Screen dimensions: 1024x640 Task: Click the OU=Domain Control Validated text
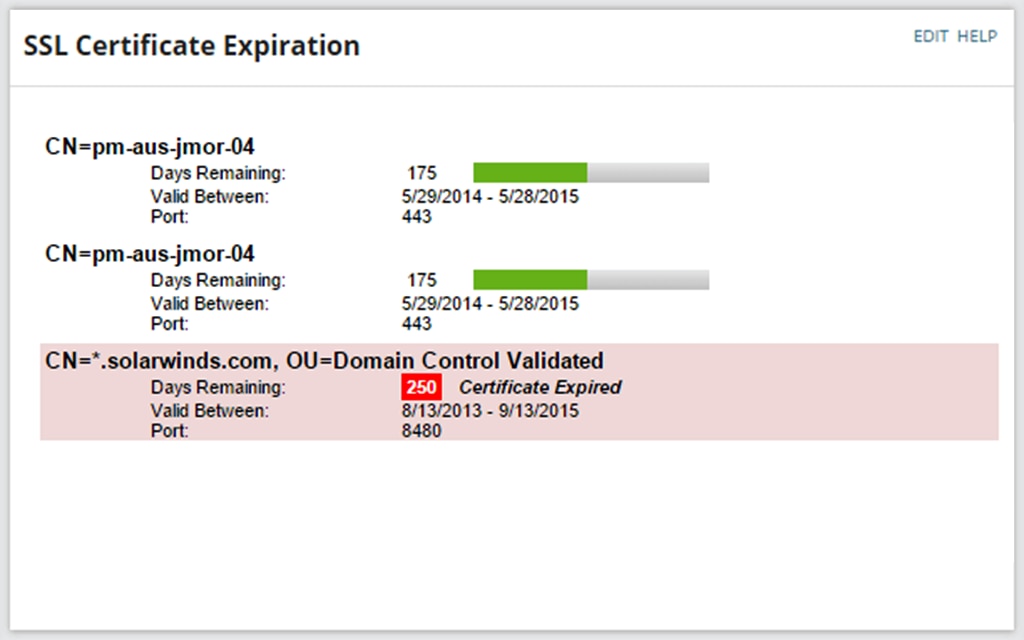click(444, 360)
